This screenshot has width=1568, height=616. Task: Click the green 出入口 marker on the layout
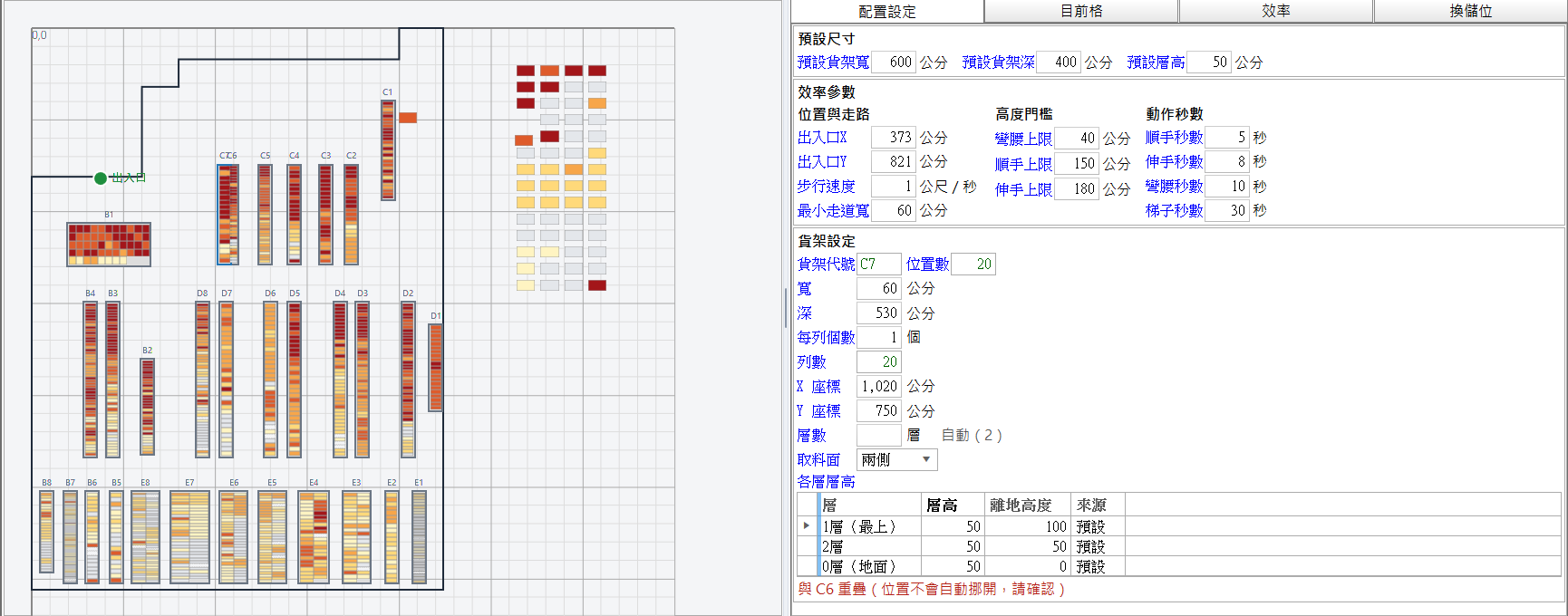tap(101, 178)
